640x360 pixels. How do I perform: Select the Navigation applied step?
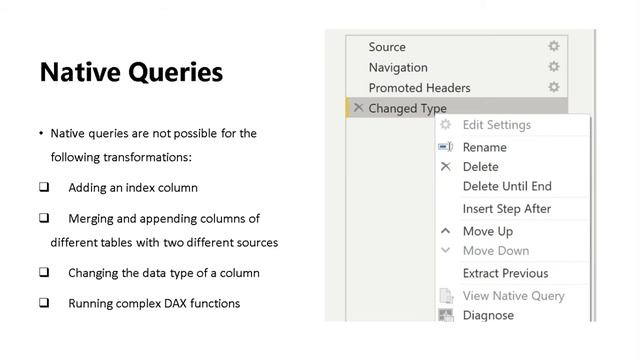(457, 67)
